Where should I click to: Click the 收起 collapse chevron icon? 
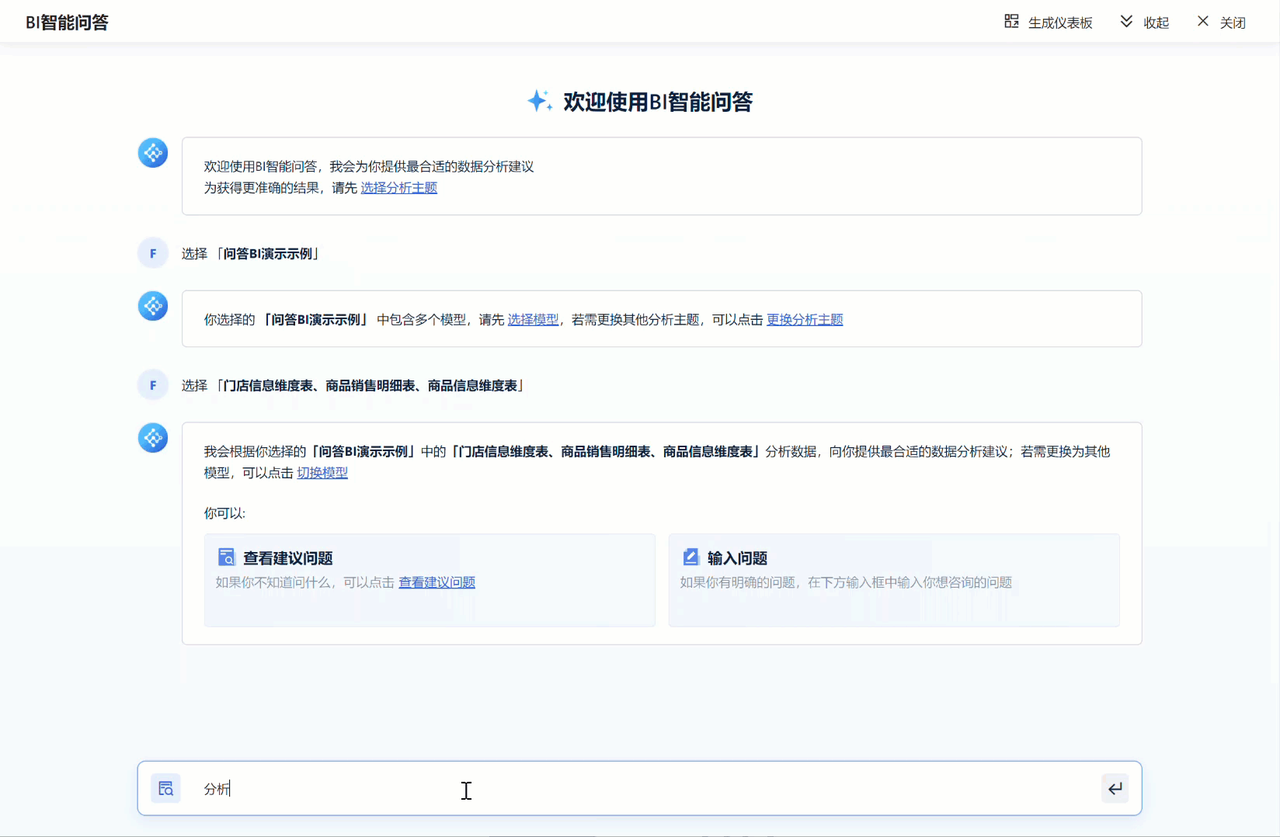[x=1126, y=21]
